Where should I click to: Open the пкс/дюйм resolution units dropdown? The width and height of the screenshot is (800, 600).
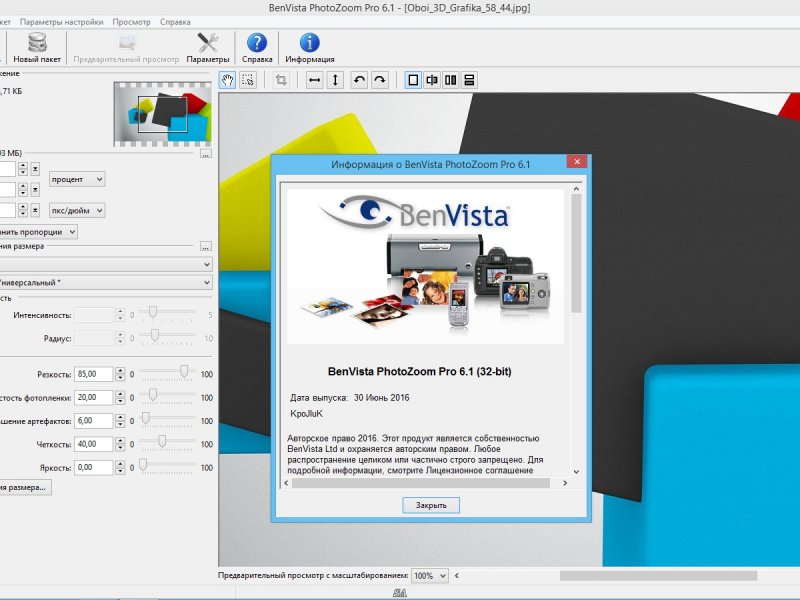pyautogui.click(x=77, y=210)
